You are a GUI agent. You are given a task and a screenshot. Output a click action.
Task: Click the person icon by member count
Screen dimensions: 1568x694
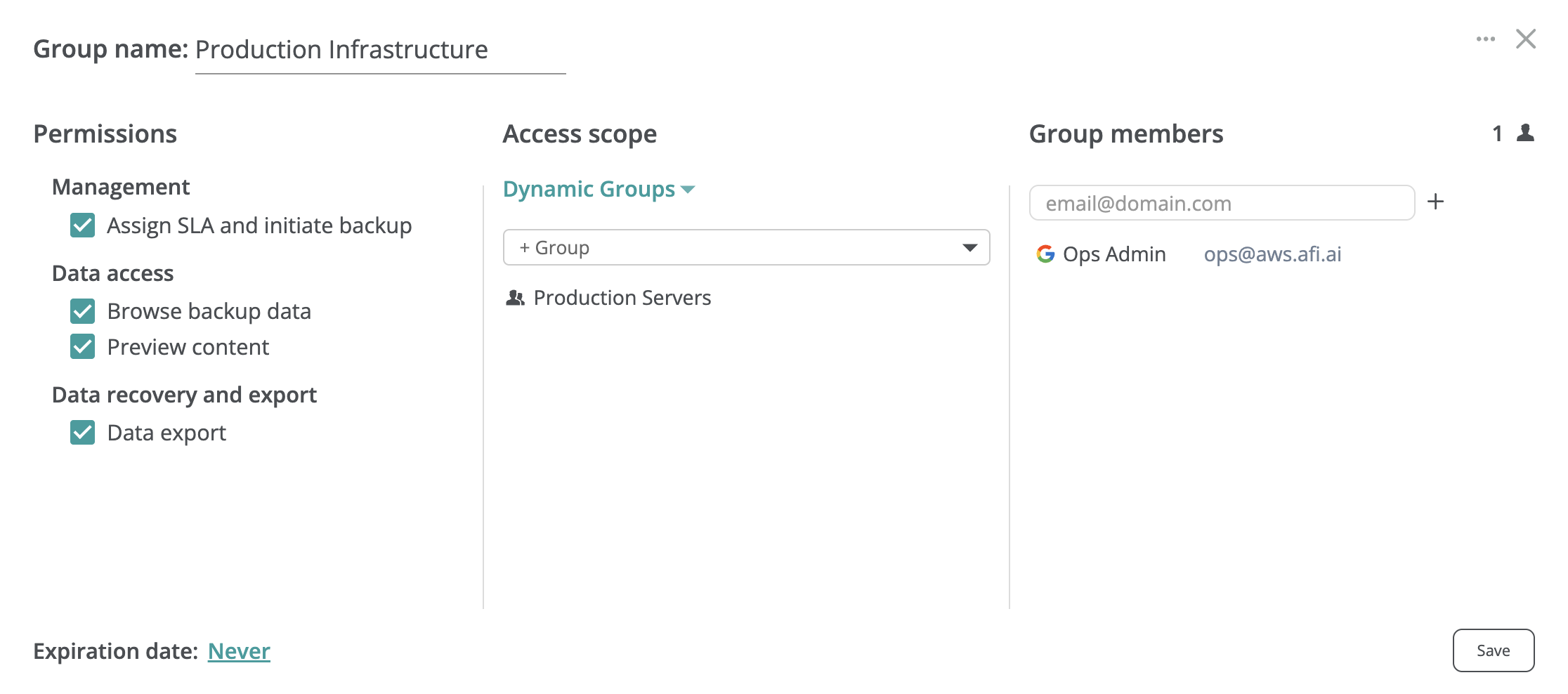point(1525,133)
